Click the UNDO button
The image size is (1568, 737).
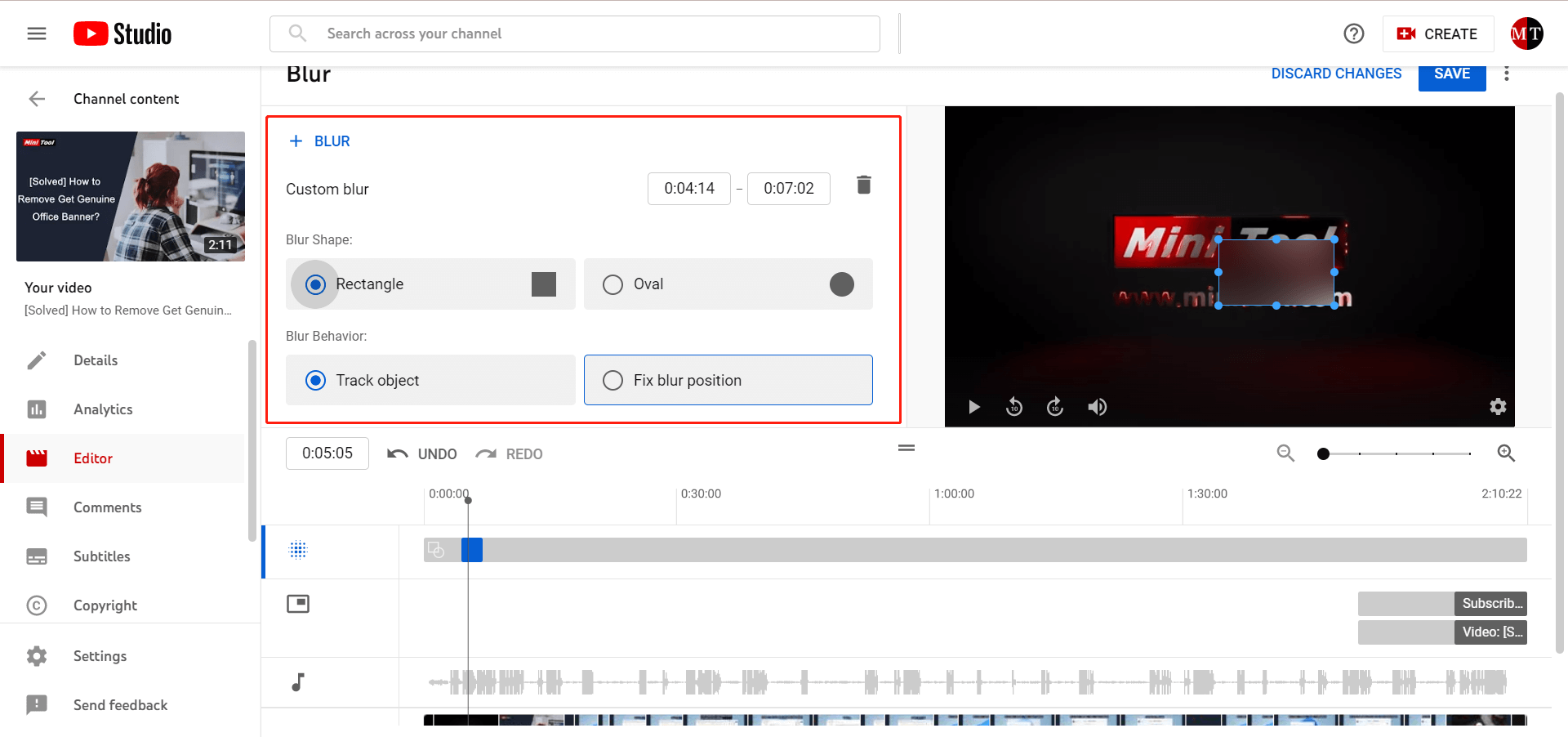(x=421, y=454)
